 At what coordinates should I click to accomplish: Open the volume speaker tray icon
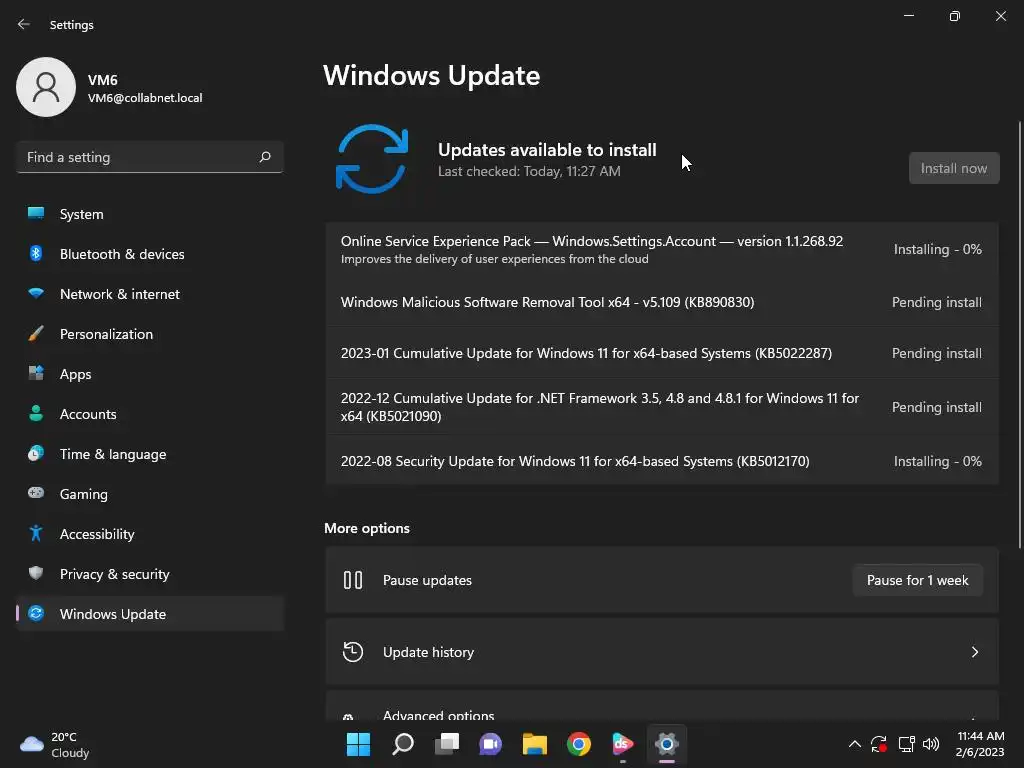[x=931, y=744]
